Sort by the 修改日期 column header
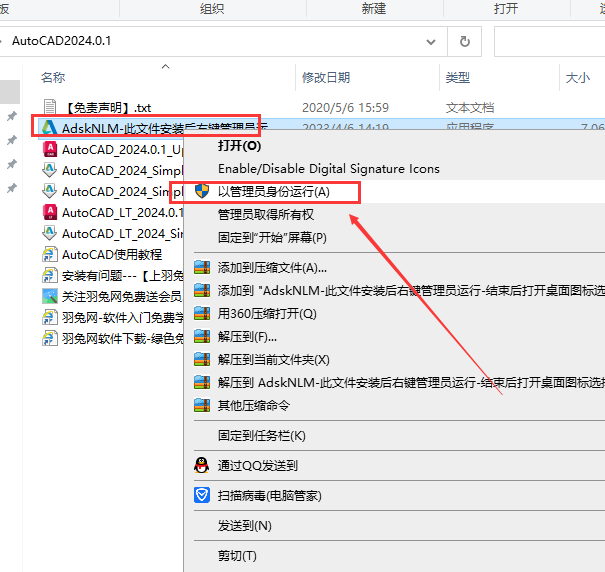 tap(326, 78)
